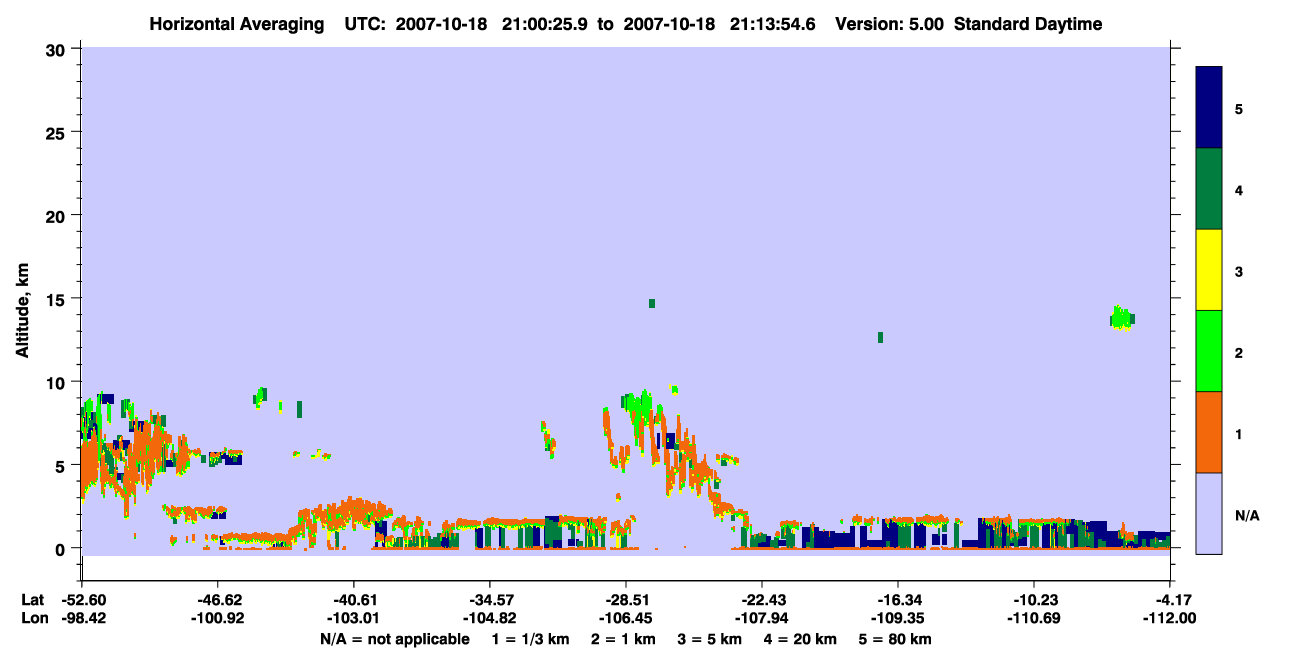Click latitude value -52.60
1300x667 pixels.
pos(82,600)
